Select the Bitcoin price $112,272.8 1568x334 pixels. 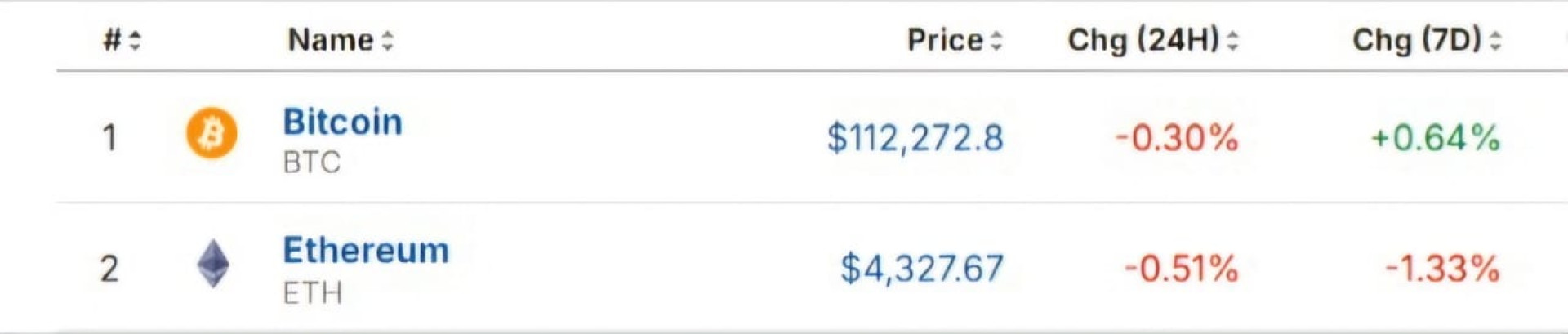pos(915,138)
